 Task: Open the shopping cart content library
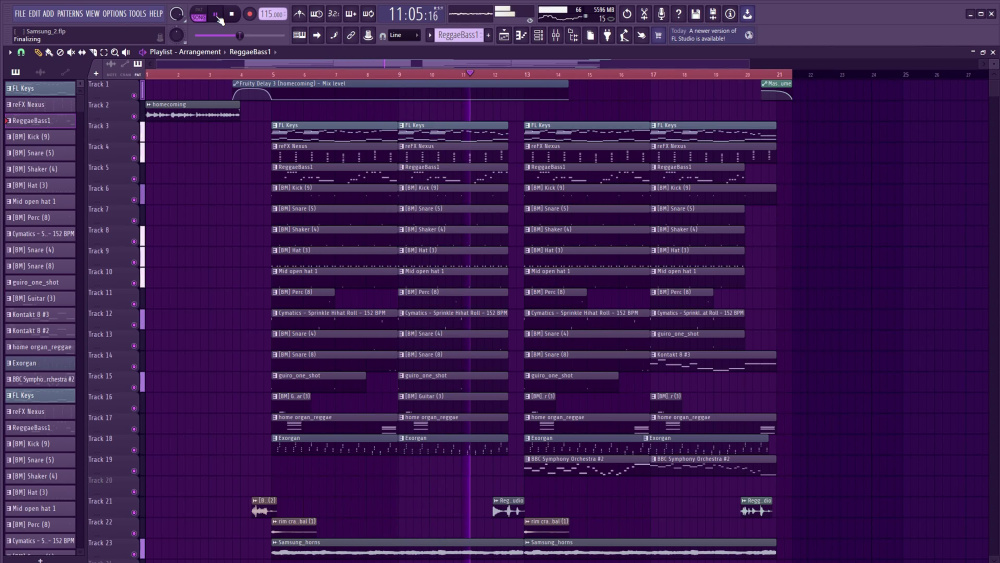659,36
